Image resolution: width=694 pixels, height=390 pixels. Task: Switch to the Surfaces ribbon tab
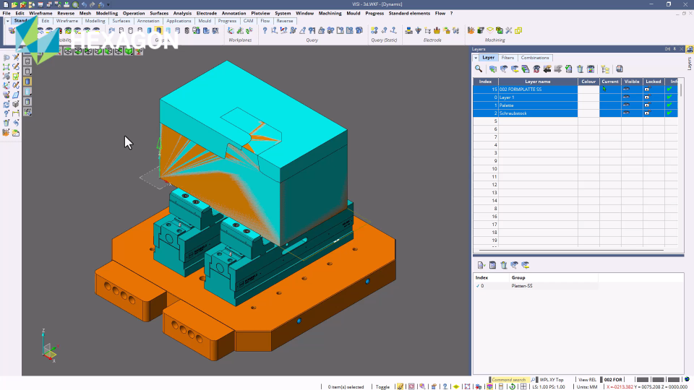121,21
